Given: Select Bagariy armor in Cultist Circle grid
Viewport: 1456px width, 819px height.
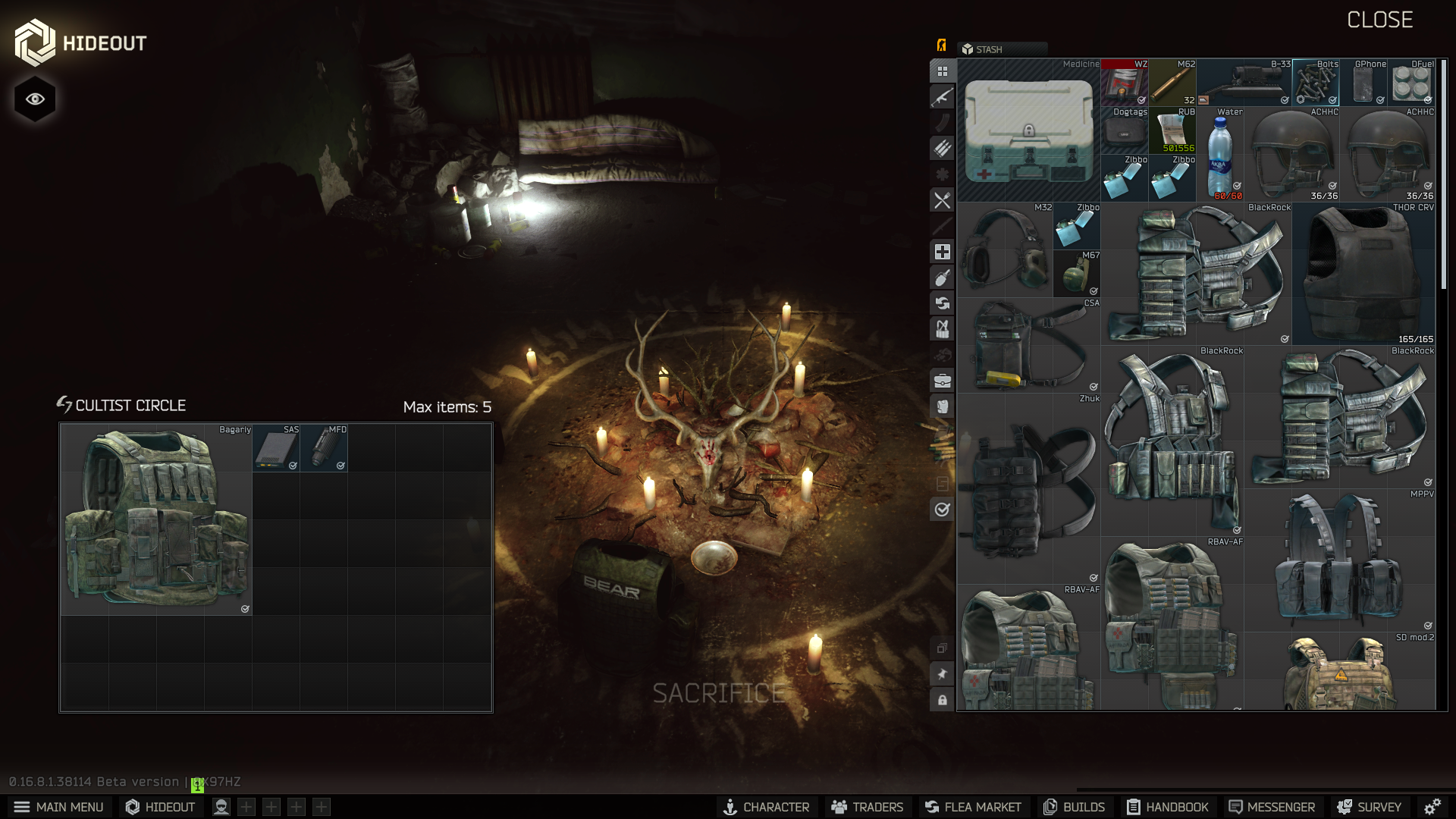Looking at the screenshot, I should click(x=156, y=519).
